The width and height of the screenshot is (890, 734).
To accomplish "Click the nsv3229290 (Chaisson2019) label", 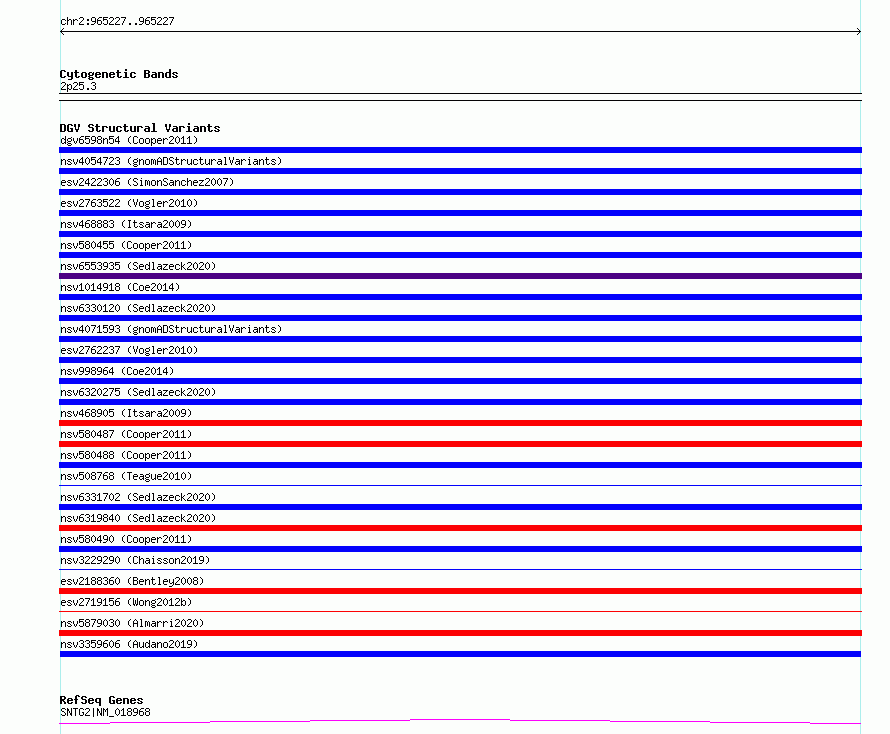I will [x=135, y=560].
